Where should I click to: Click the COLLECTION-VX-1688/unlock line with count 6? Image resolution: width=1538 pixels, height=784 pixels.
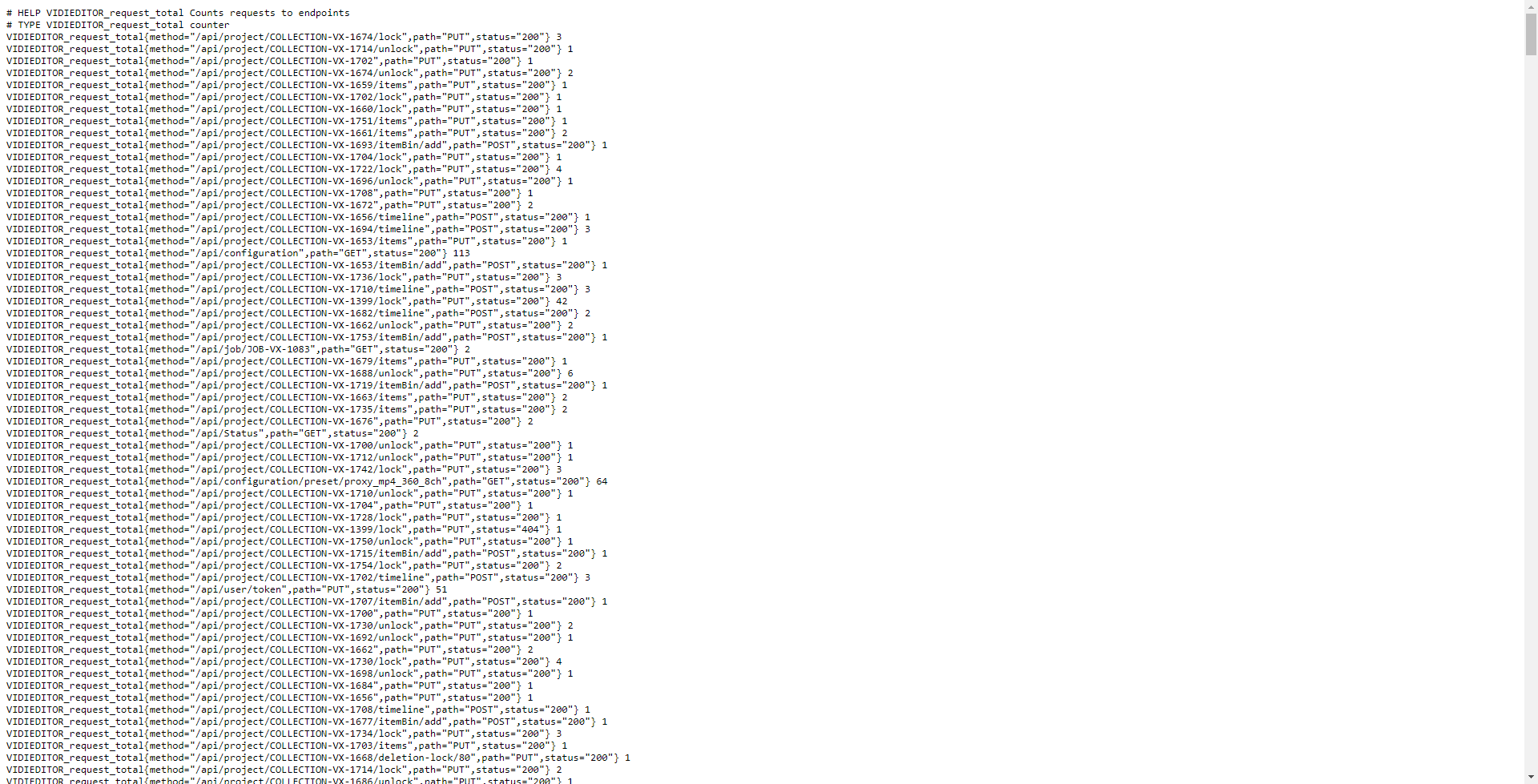290,373
